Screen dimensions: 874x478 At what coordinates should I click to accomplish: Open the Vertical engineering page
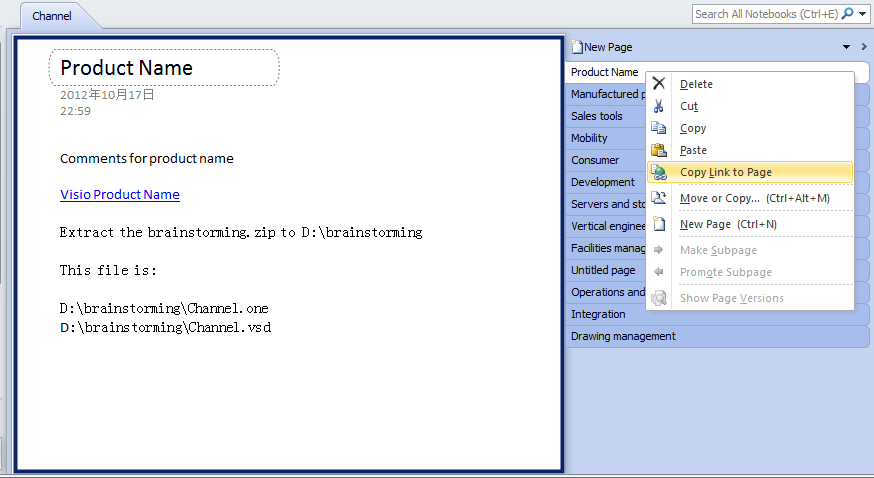pos(606,226)
